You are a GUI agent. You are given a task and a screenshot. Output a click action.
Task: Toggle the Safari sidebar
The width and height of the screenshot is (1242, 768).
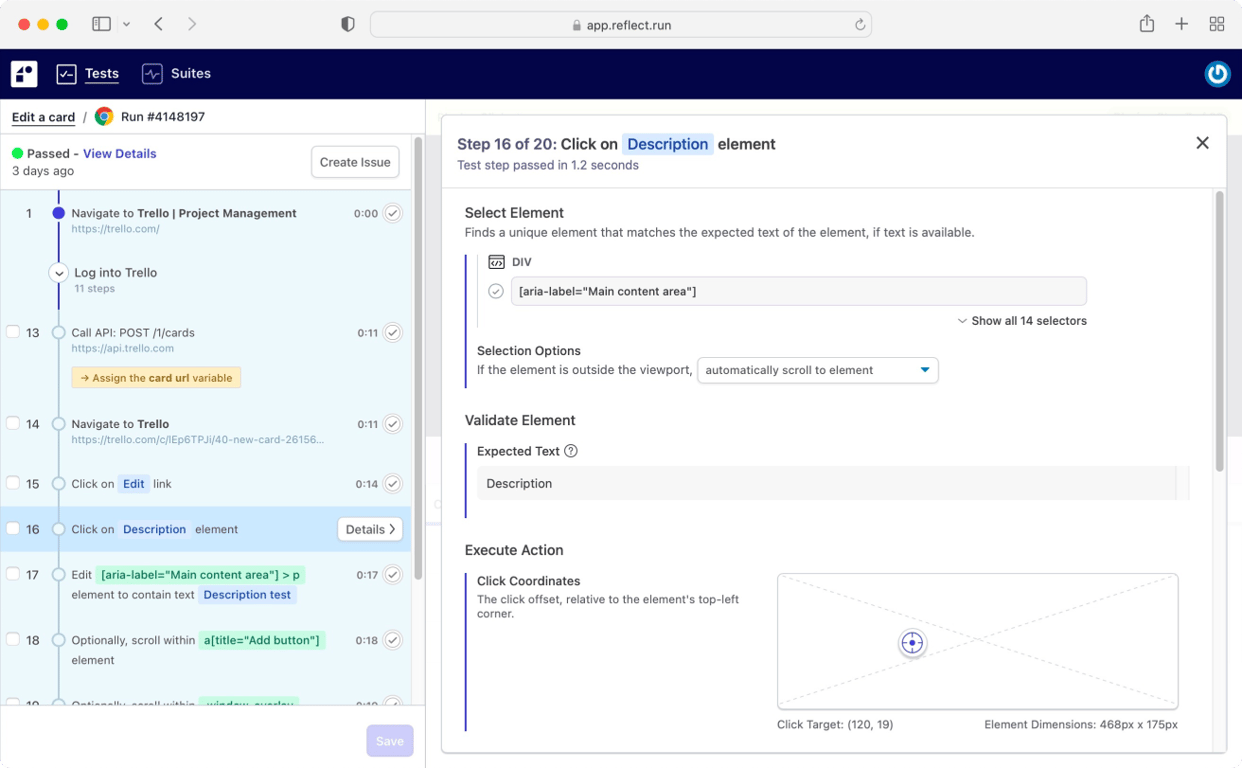pos(101,24)
